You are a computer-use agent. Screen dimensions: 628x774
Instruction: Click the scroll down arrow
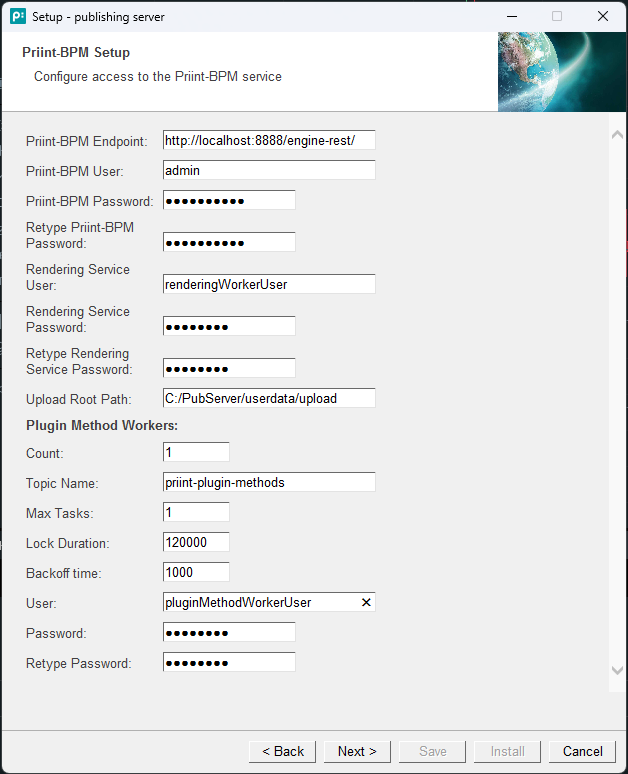pyautogui.click(x=617, y=670)
